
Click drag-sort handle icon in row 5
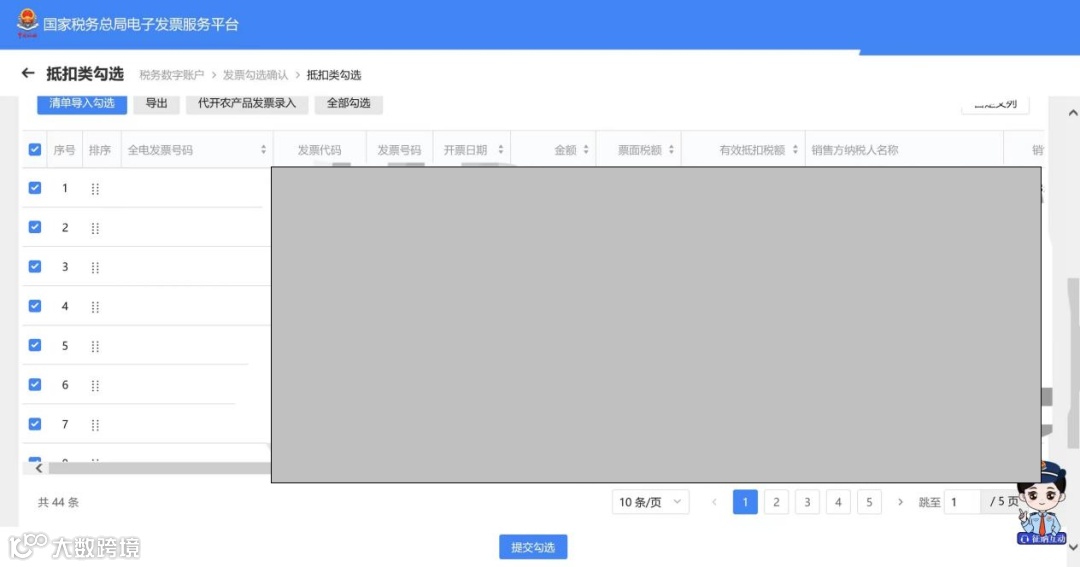pyautogui.click(x=95, y=346)
